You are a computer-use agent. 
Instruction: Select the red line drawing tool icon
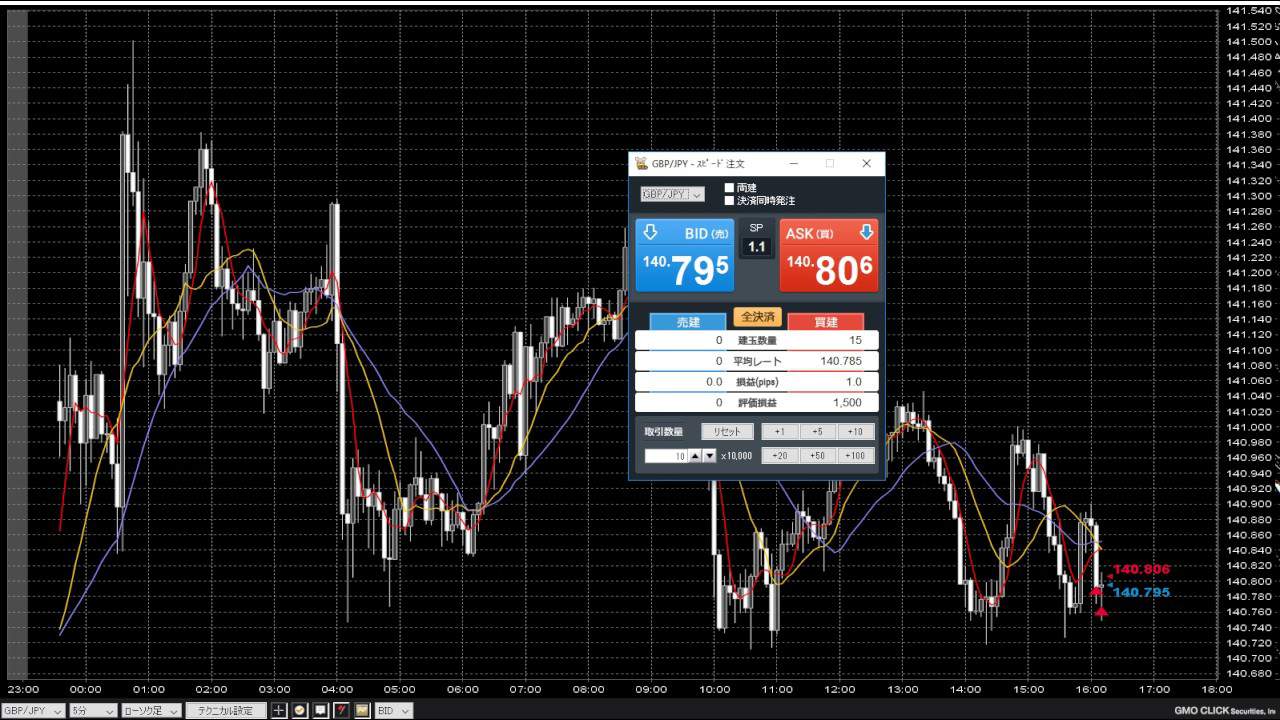pos(341,711)
